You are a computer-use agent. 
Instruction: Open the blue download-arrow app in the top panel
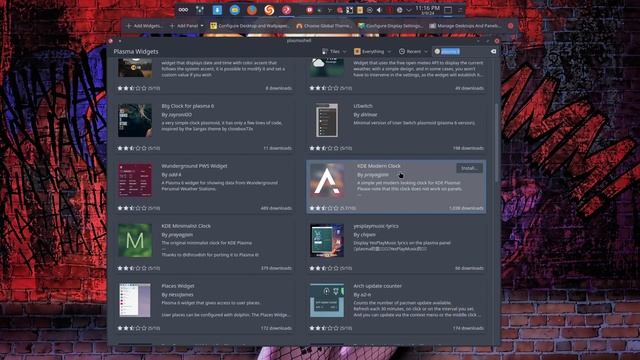pos(217,10)
